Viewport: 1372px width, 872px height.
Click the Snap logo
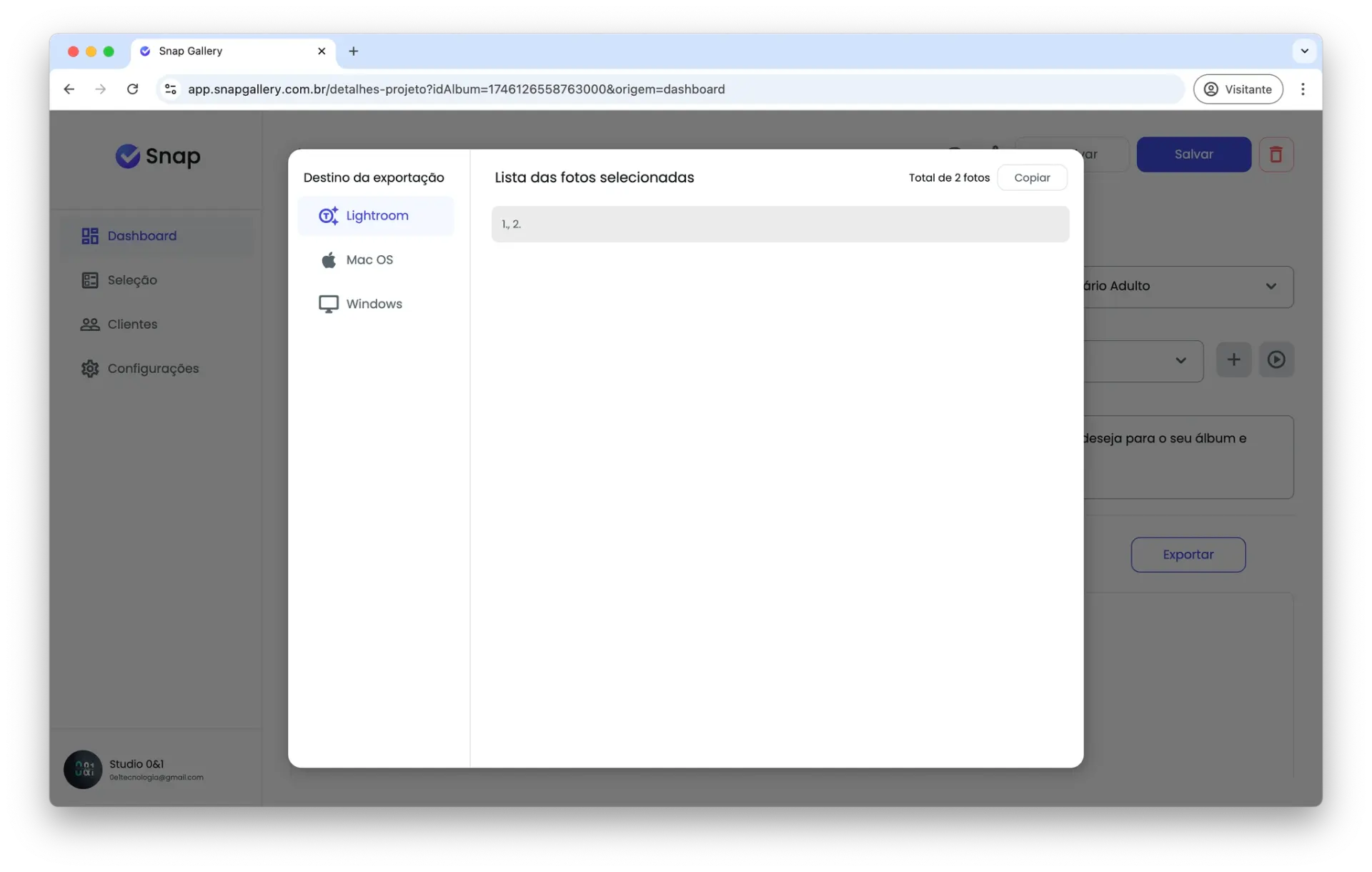(x=158, y=156)
